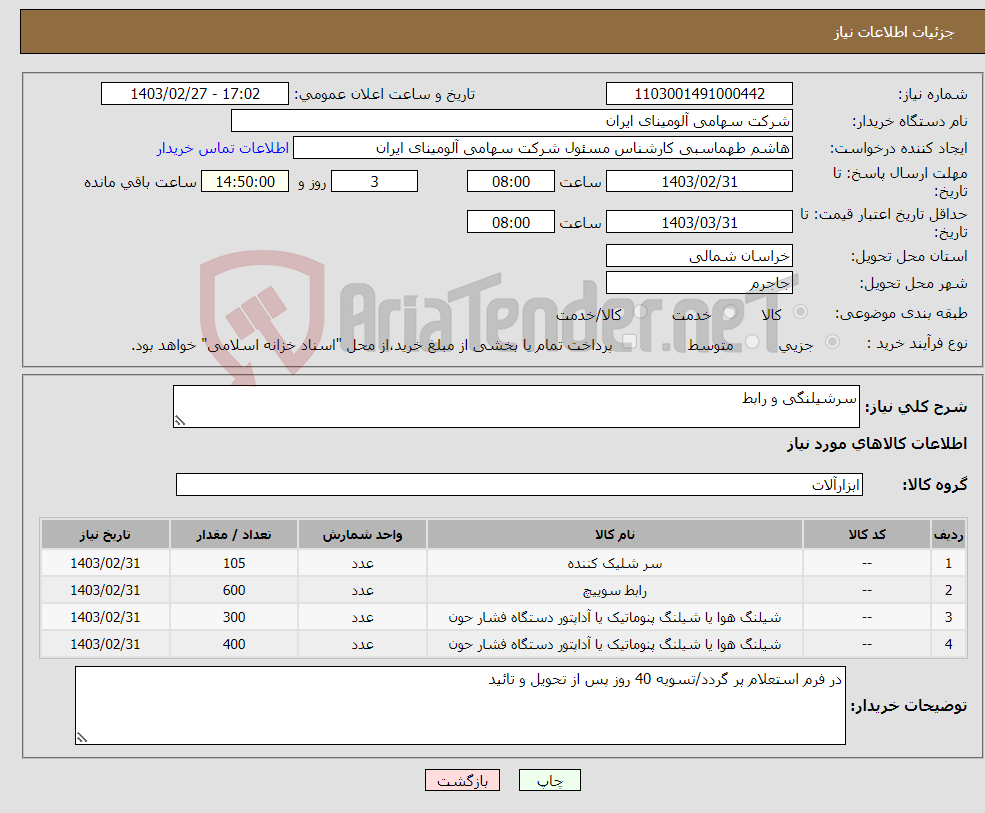The width and height of the screenshot is (985, 813).
Task: Click unit cell عدد in row 2
Action: coord(362,591)
